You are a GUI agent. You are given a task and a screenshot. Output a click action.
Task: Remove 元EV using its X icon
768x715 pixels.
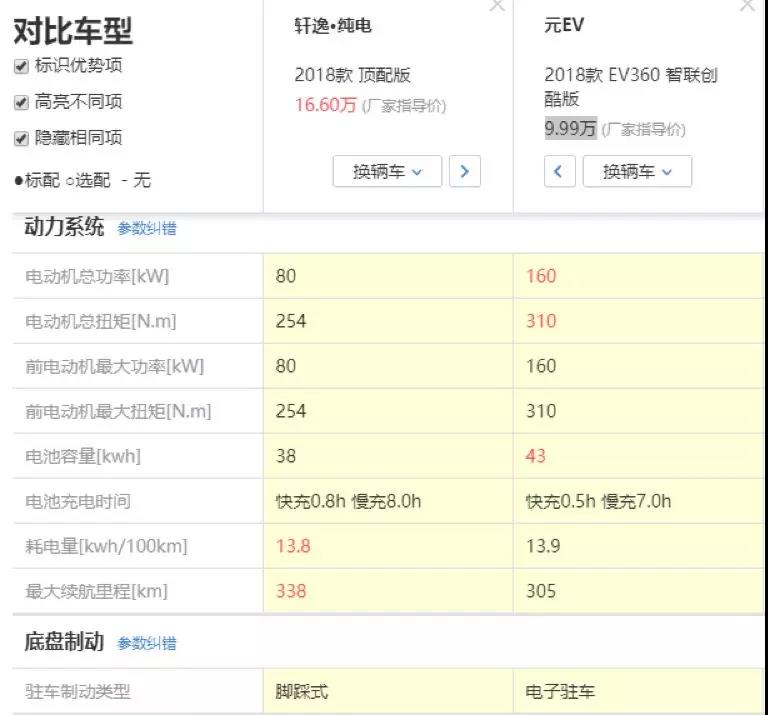[x=746, y=6]
